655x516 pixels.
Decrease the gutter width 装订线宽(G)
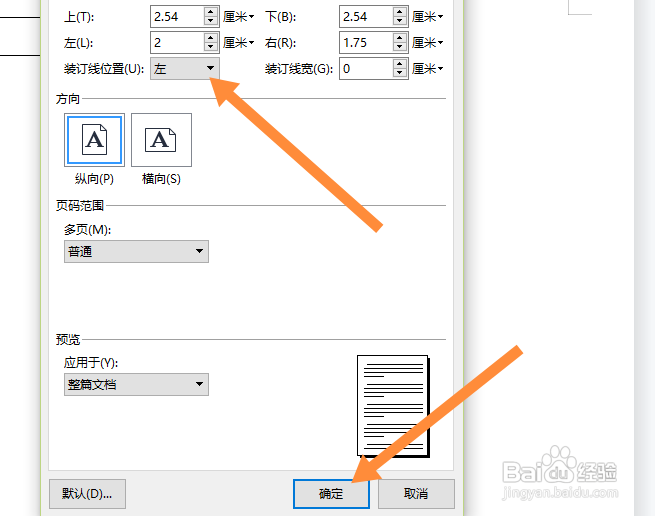click(x=400, y=73)
